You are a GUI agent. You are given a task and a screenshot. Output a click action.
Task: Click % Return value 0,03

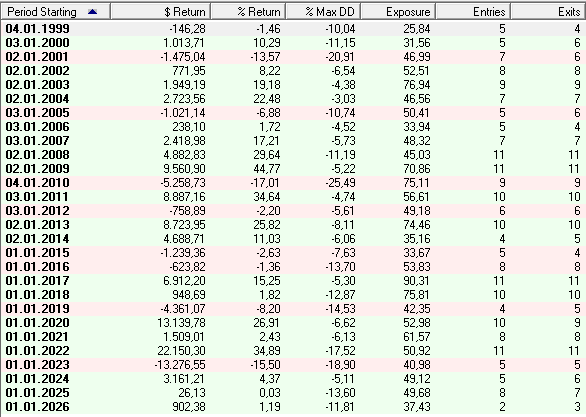pyautogui.click(x=269, y=393)
